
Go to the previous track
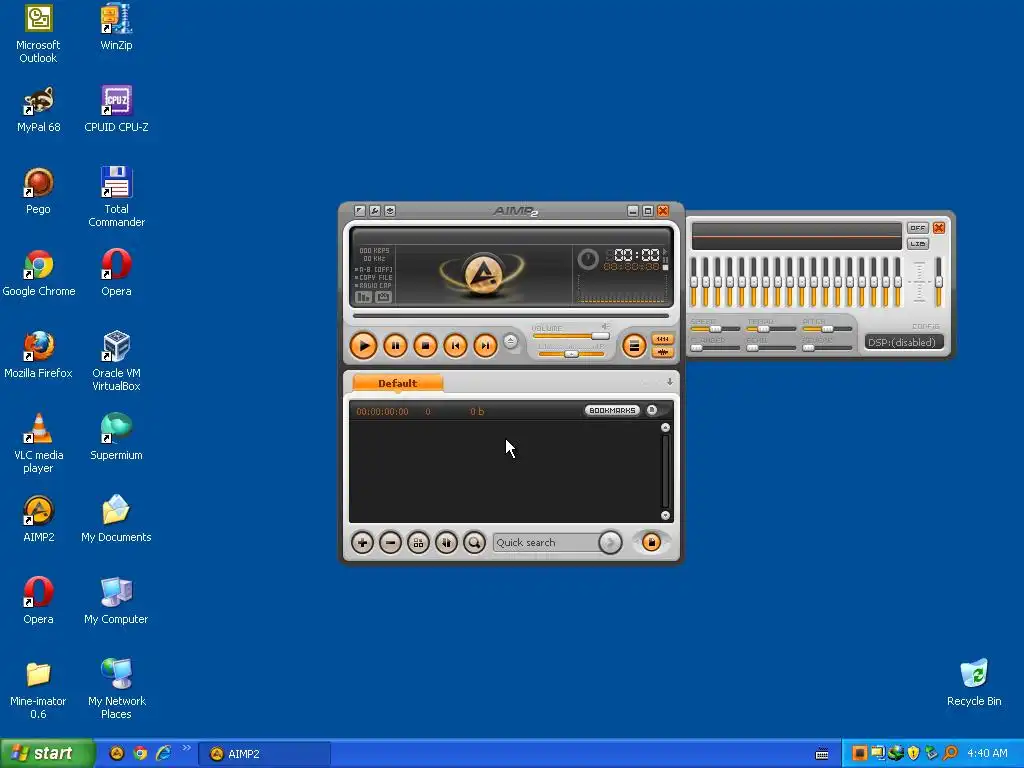coord(455,345)
